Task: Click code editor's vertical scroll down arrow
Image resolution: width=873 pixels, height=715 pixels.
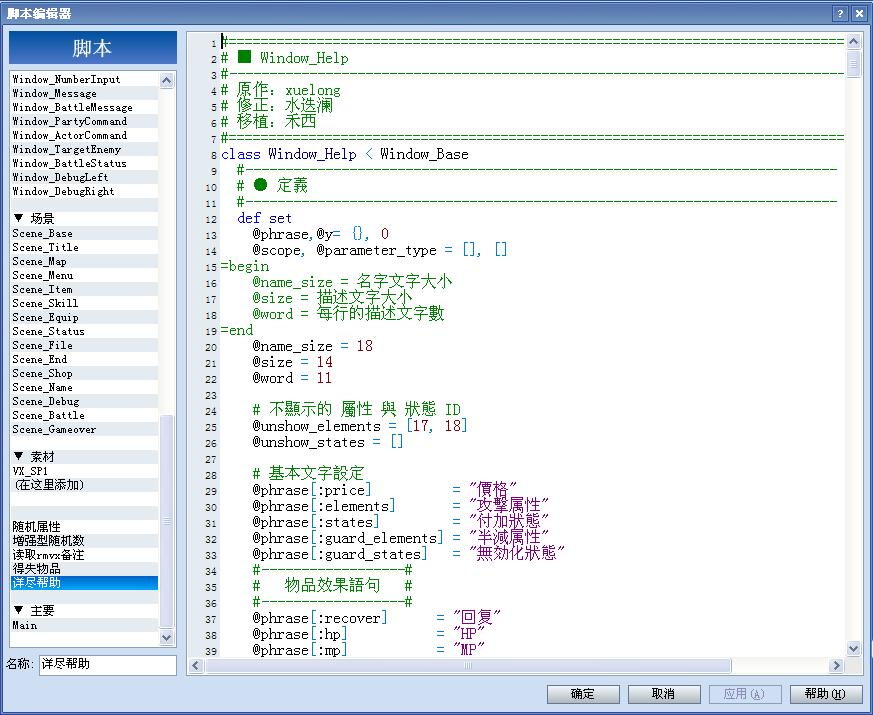Action: point(854,648)
